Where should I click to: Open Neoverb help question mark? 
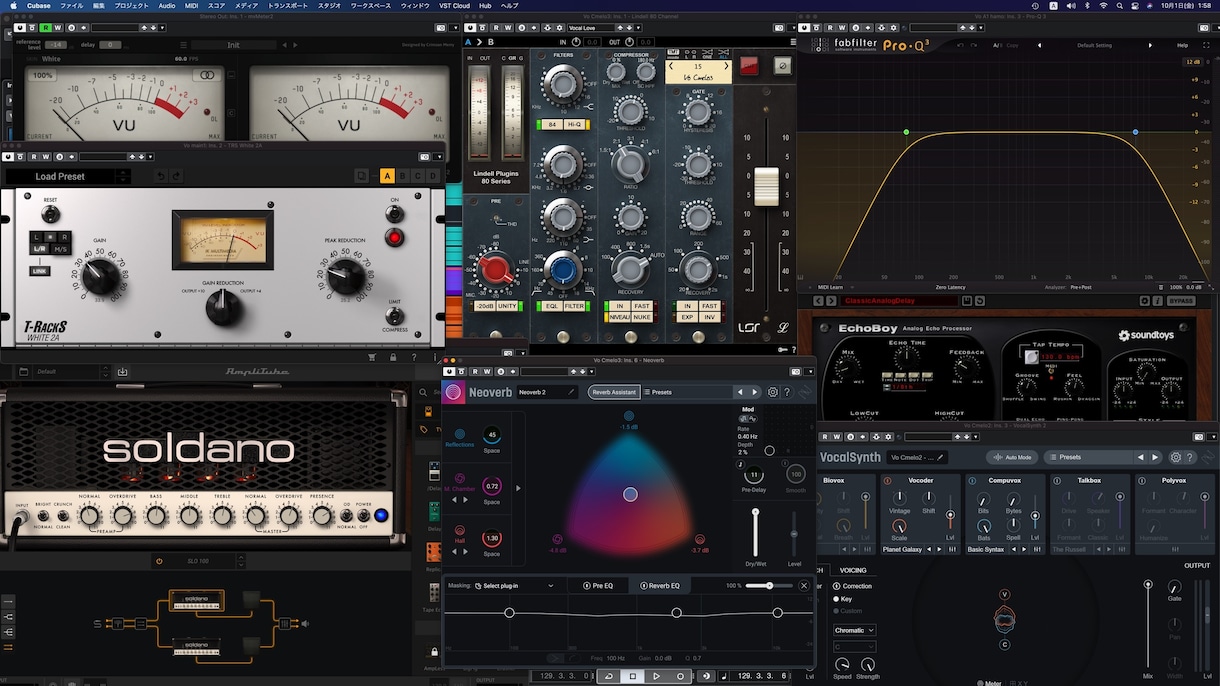[787, 392]
